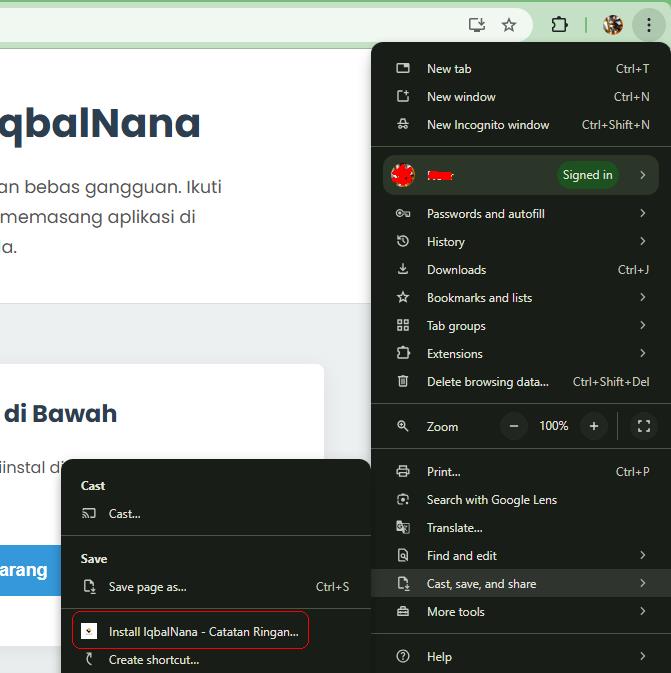Click the Translate… label

455,527
